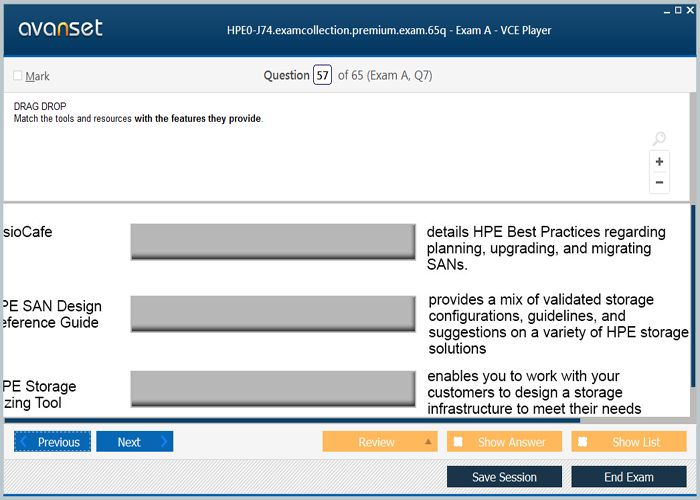Select the drop slot beside sioCafe
This screenshot has height=500, width=700.
273,242
